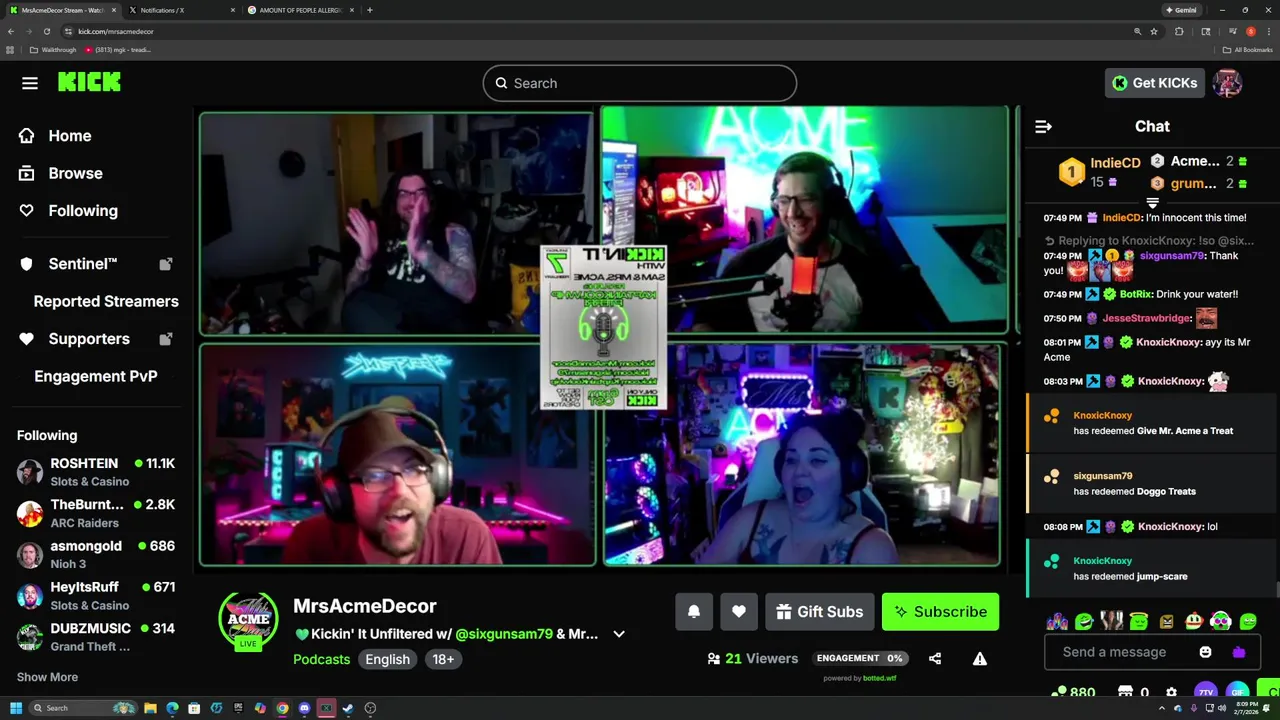Image resolution: width=1280 pixels, height=720 pixels.
Task: Open the Gemini button in Chrome
Action: click(x=1181, y=10)
